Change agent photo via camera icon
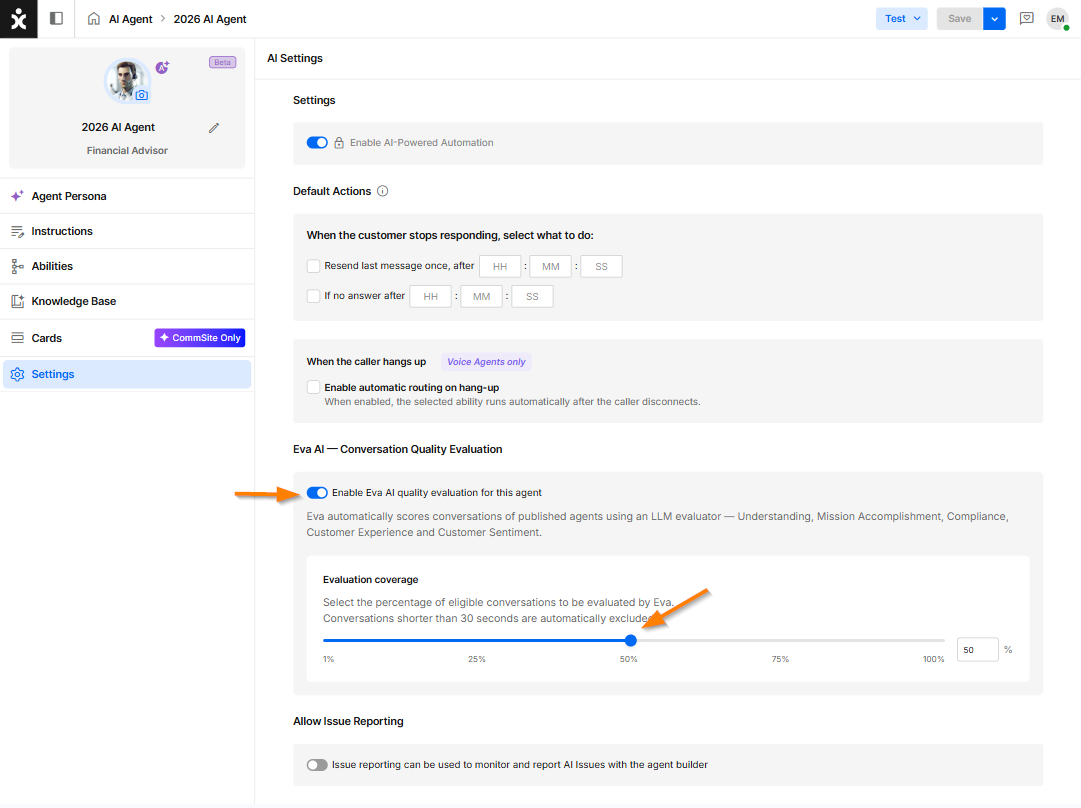The image size is (1081, 808). click(x=141, y=95)
